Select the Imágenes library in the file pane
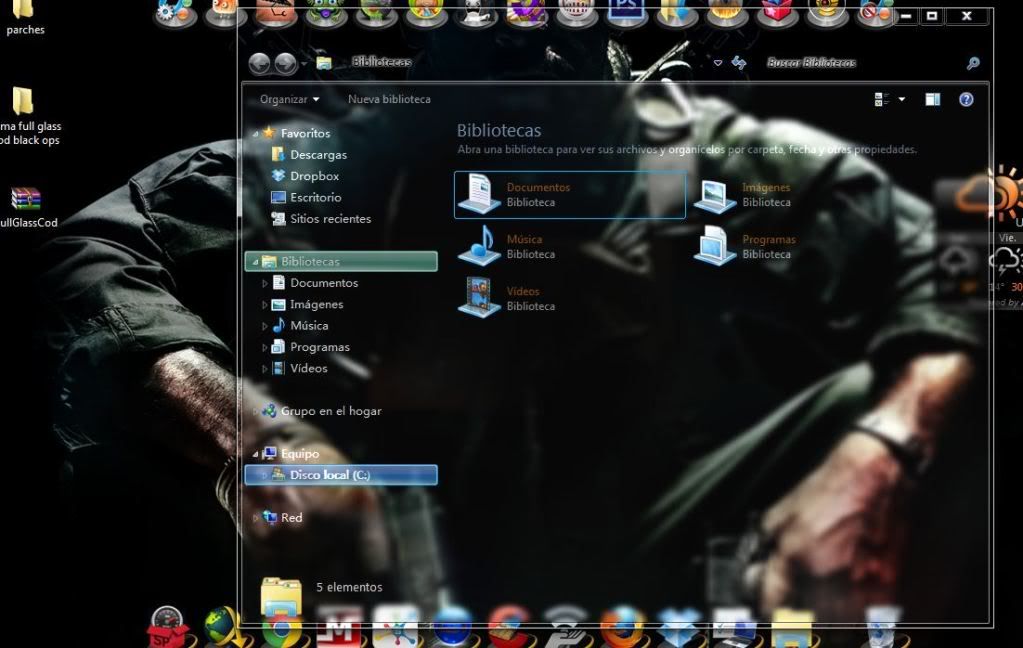The image size is (1023, 648). pos(744,194)
